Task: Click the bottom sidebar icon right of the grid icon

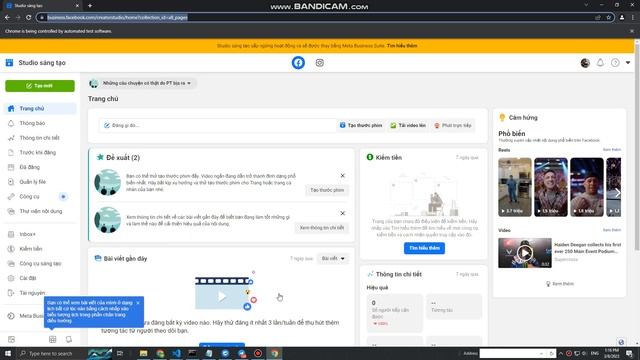Action: click(x=69, y=339)
